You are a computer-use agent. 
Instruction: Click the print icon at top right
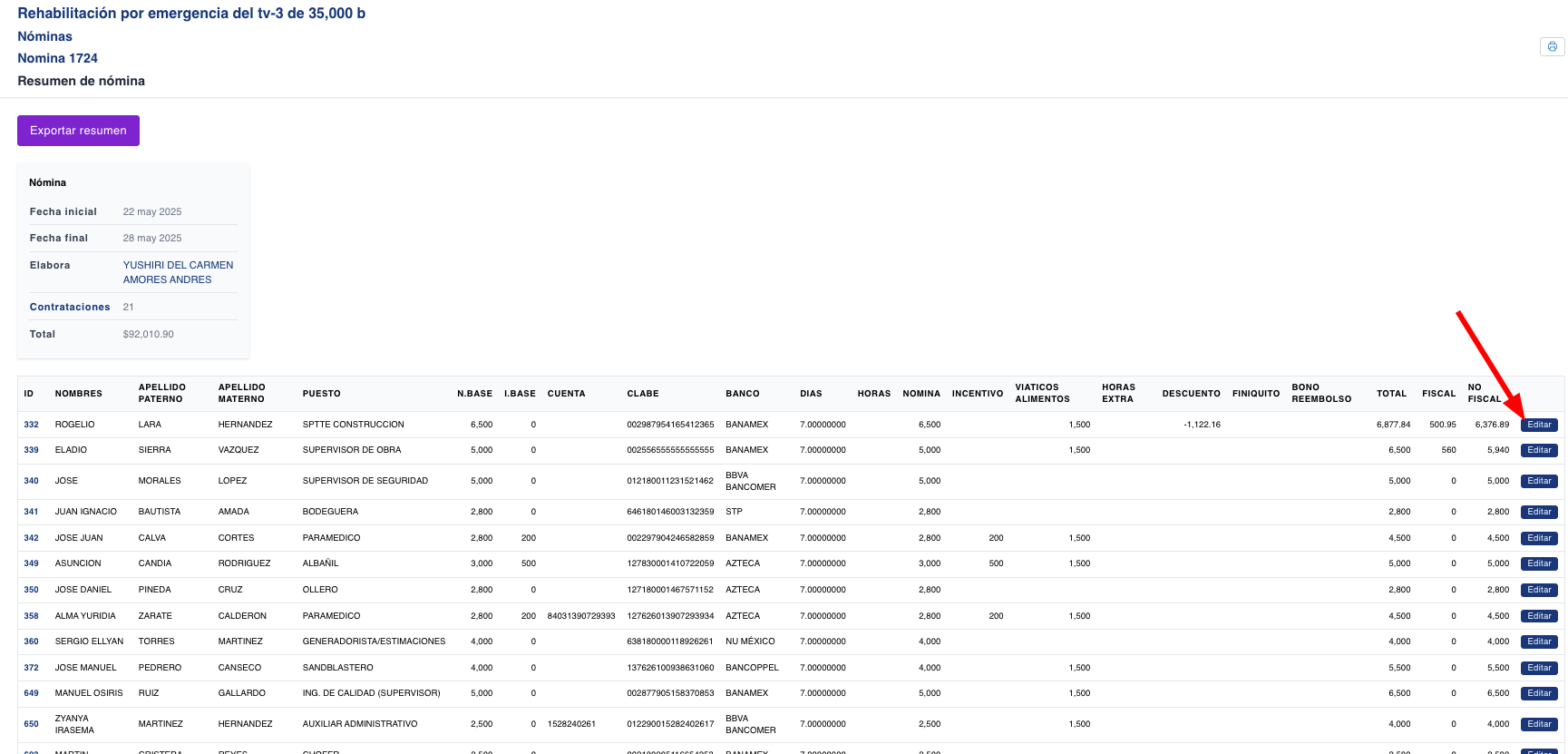click(x=1552, y=46)
